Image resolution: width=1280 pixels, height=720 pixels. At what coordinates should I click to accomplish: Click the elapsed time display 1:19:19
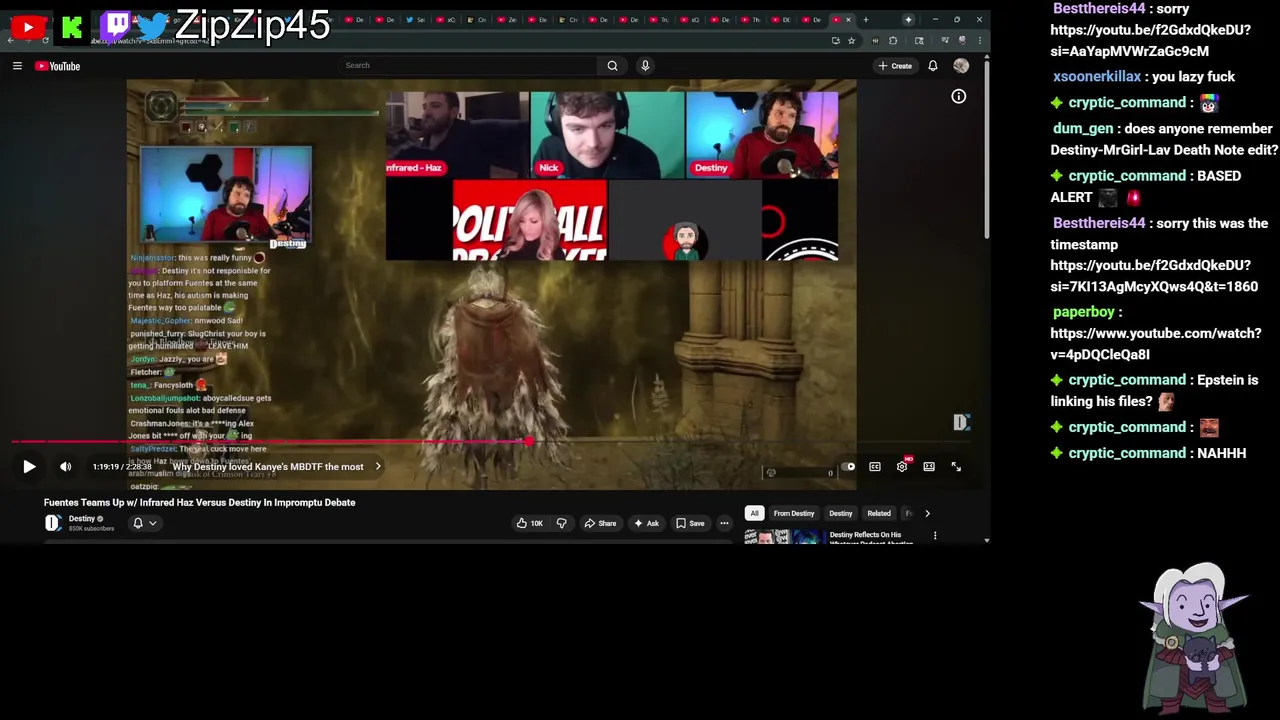click(107, 466)
